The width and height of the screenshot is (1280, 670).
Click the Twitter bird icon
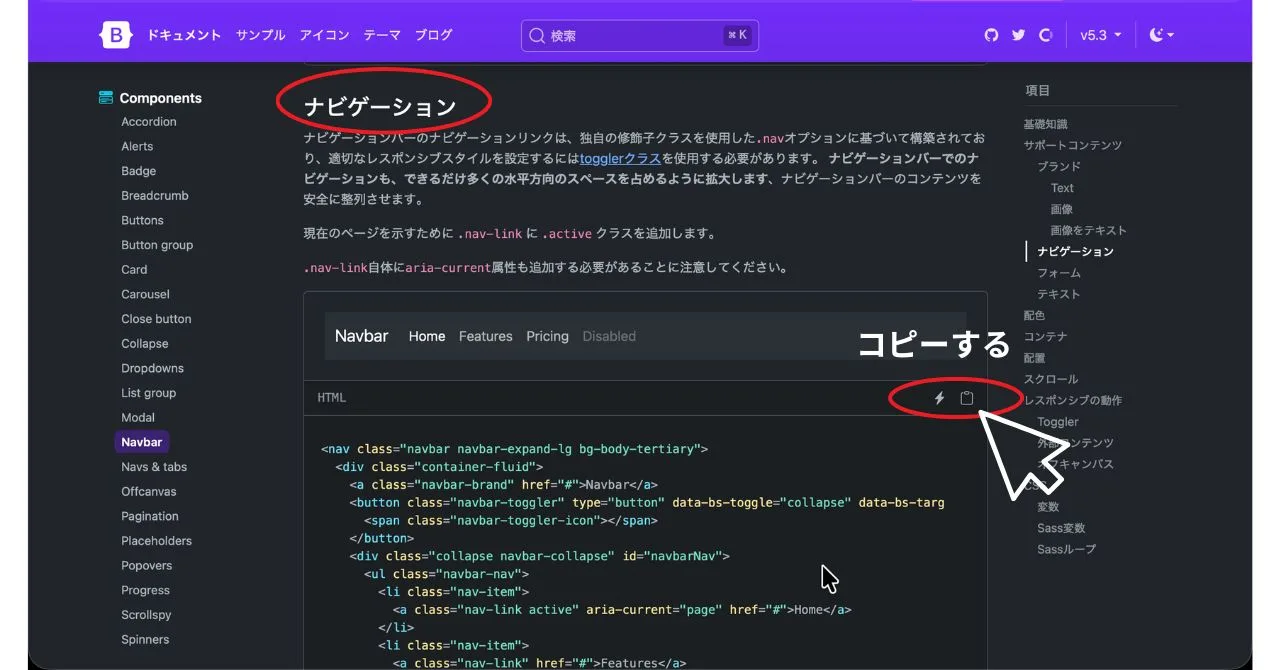1018,35
